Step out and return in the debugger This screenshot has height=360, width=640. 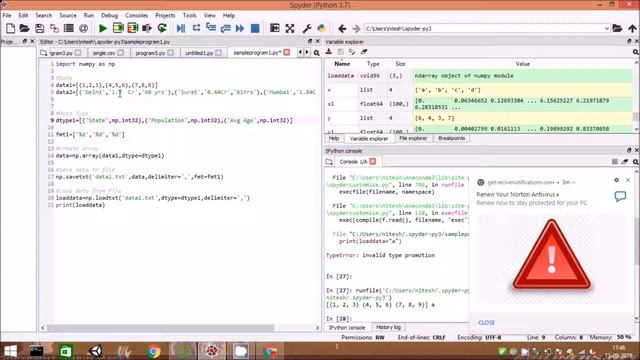tap(225, 28)
